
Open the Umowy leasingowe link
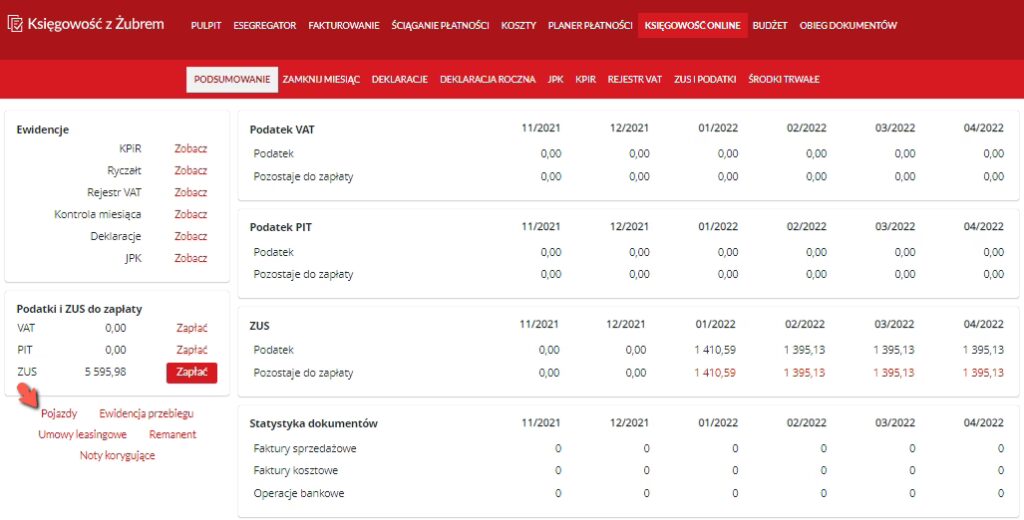pos(82,435)
